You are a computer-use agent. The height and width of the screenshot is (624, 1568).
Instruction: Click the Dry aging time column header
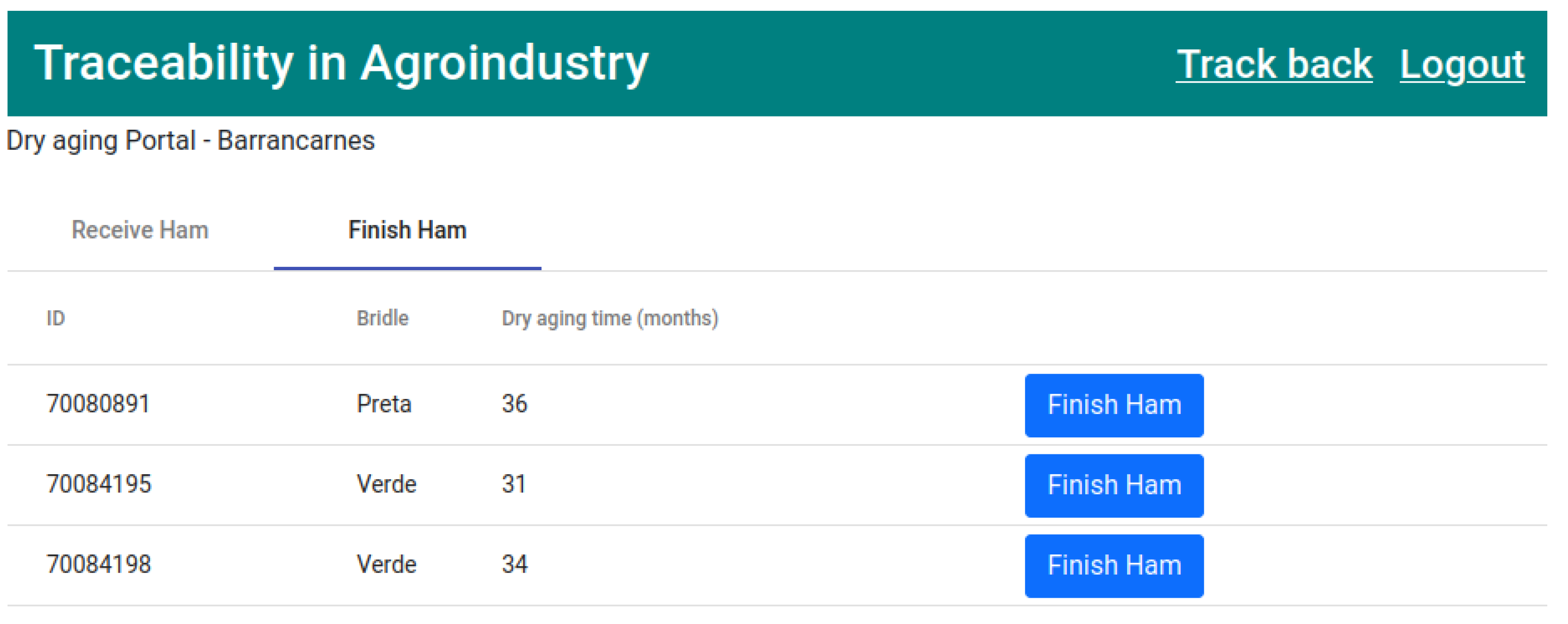[609, 319]
